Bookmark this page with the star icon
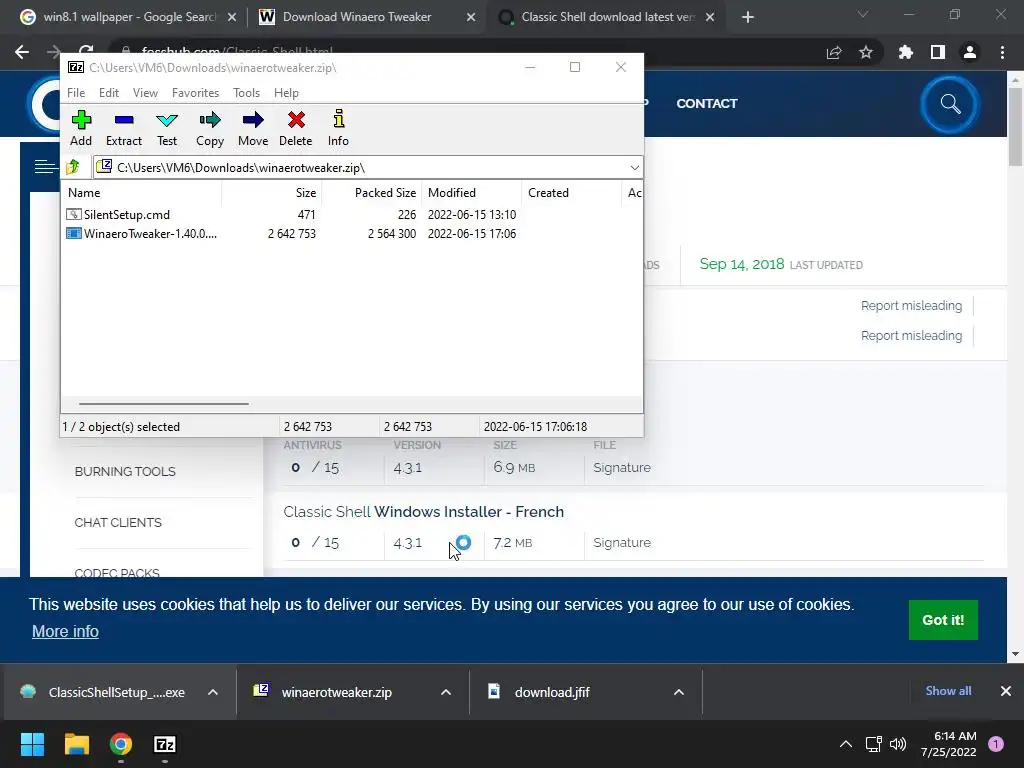The image size is (1024, 768). pyautogui.click(x=866, y=52)
